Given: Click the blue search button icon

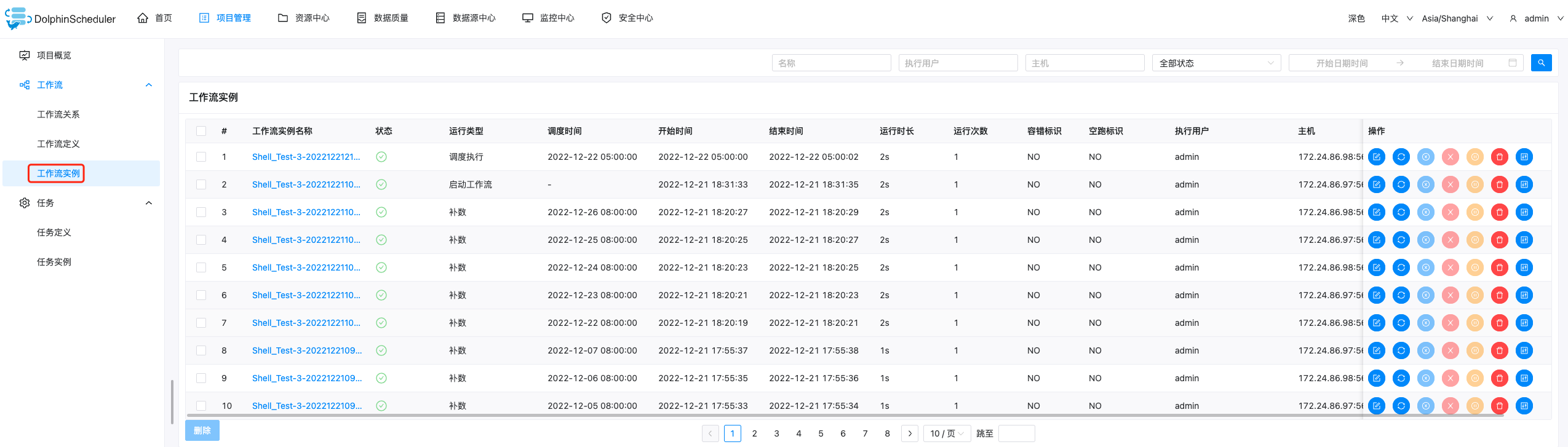Looking at the screenshot, I should (x=1541, y=63).
